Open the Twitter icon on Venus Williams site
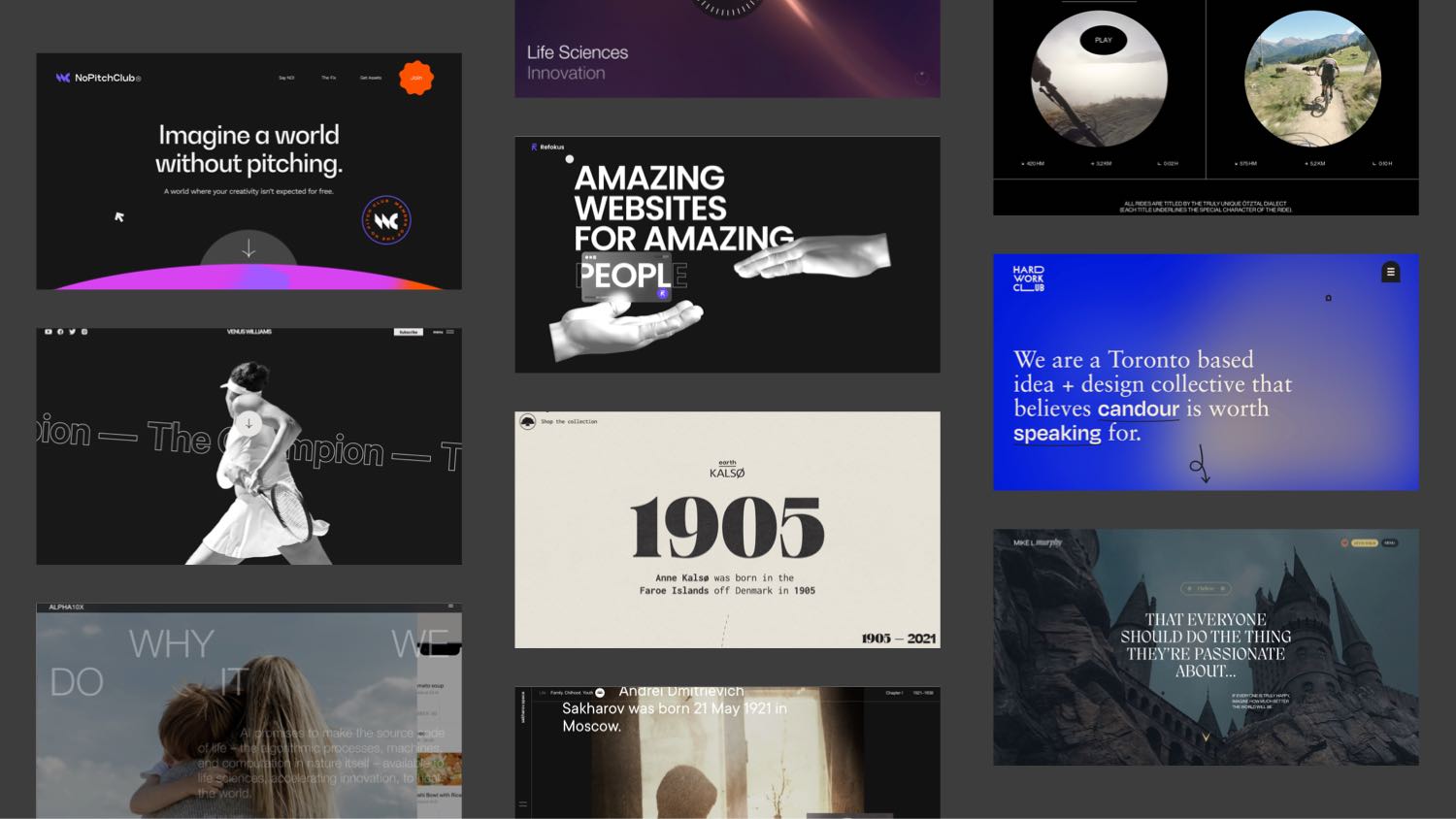The height and width of the screenshot is (819, 1456). click(x=72, y=332)
